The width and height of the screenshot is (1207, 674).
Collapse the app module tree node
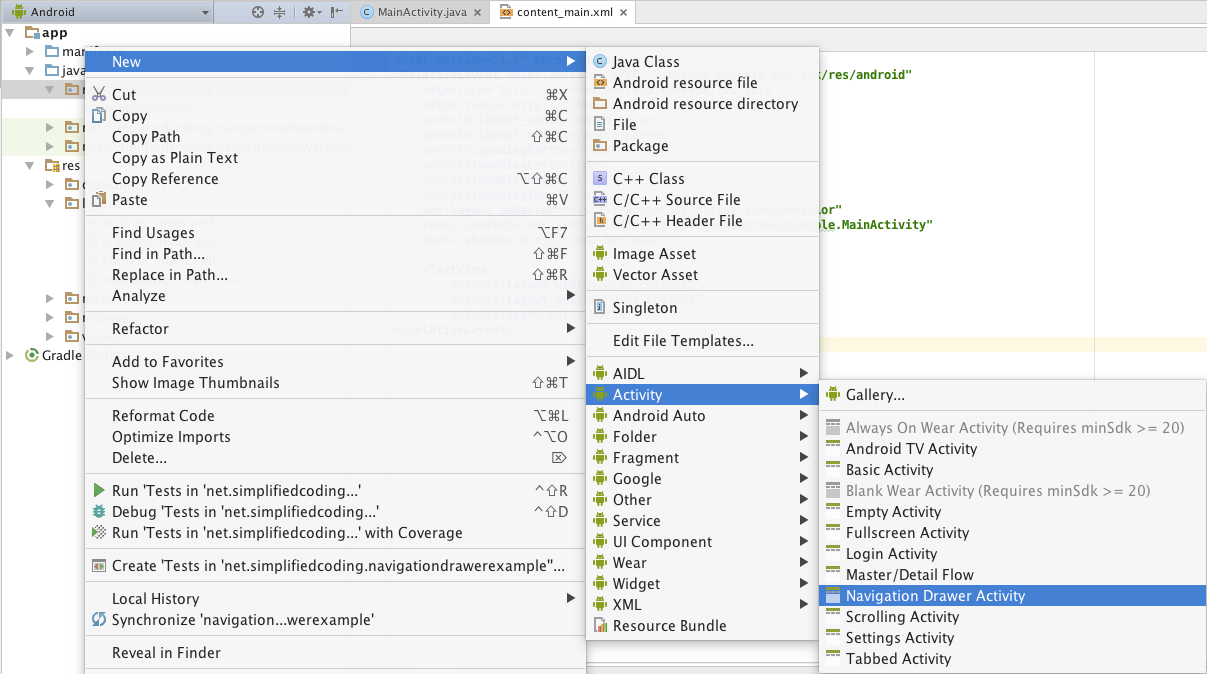(11, 33)
